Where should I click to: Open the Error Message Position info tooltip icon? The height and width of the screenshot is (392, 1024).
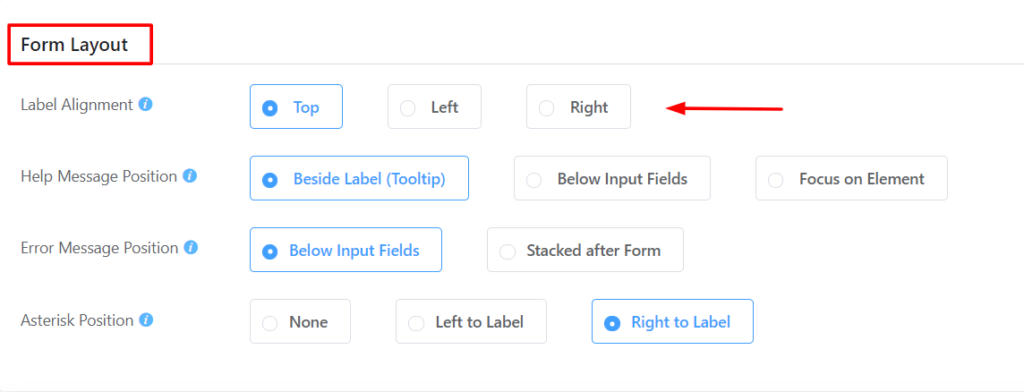(x=191, y=248)
